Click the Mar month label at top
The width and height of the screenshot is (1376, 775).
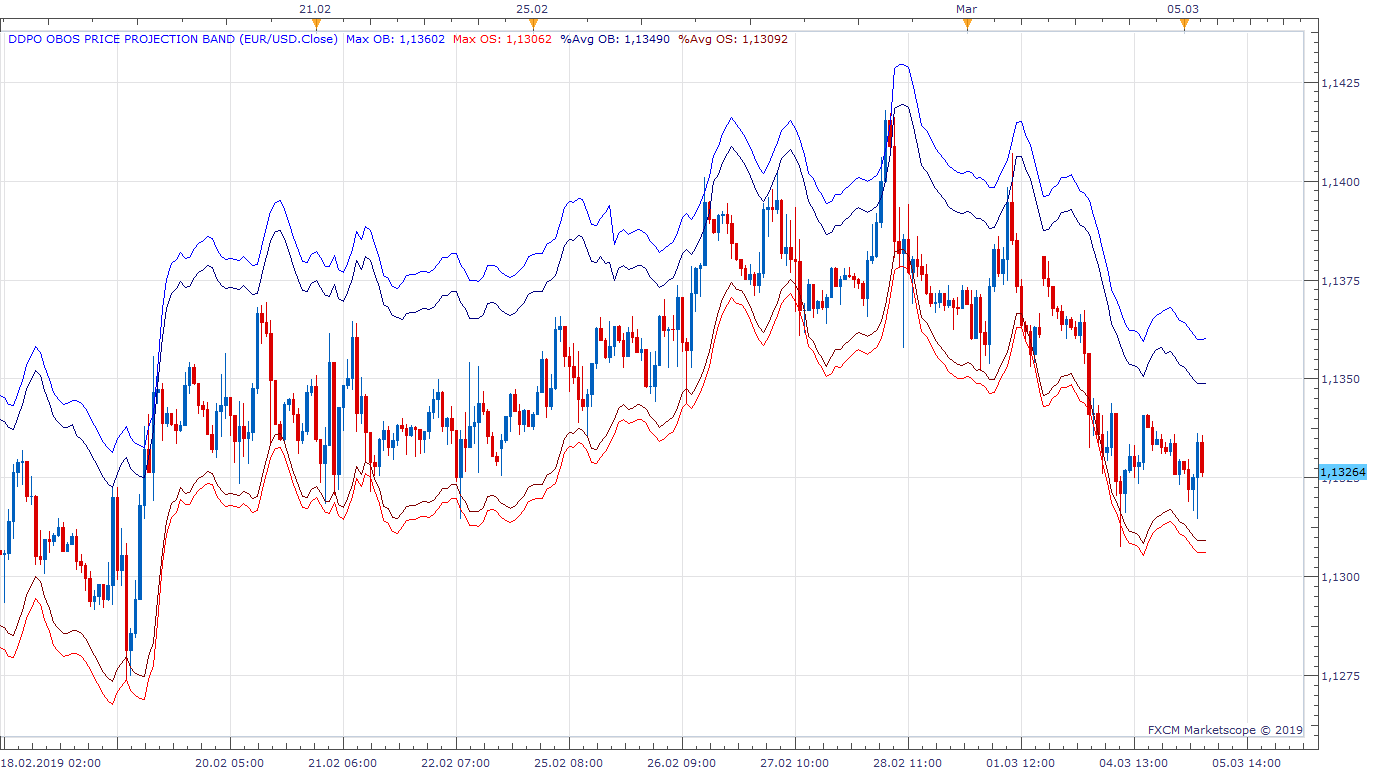pyautogui.click(x=966, y=8)
